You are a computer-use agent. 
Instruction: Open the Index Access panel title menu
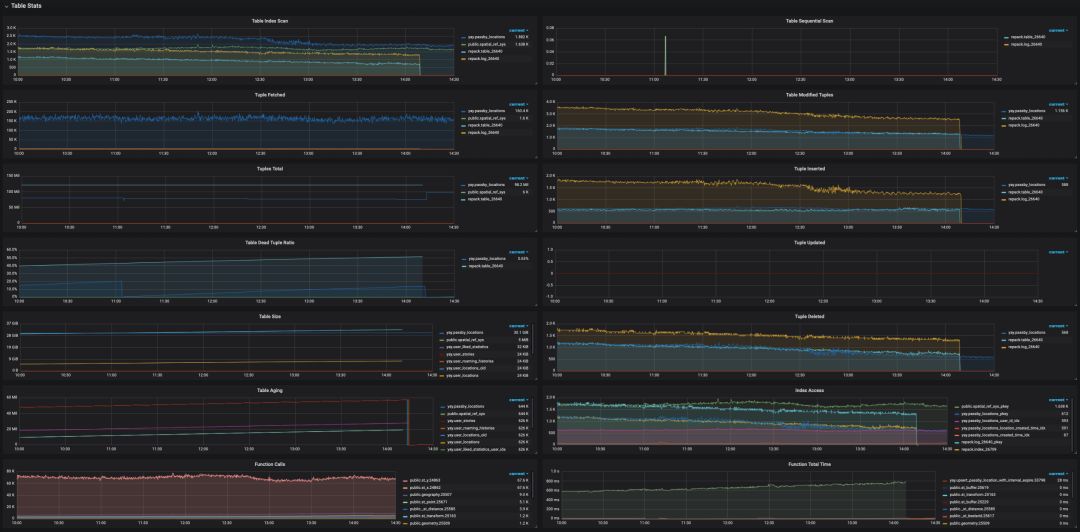(x=810, y=390)
